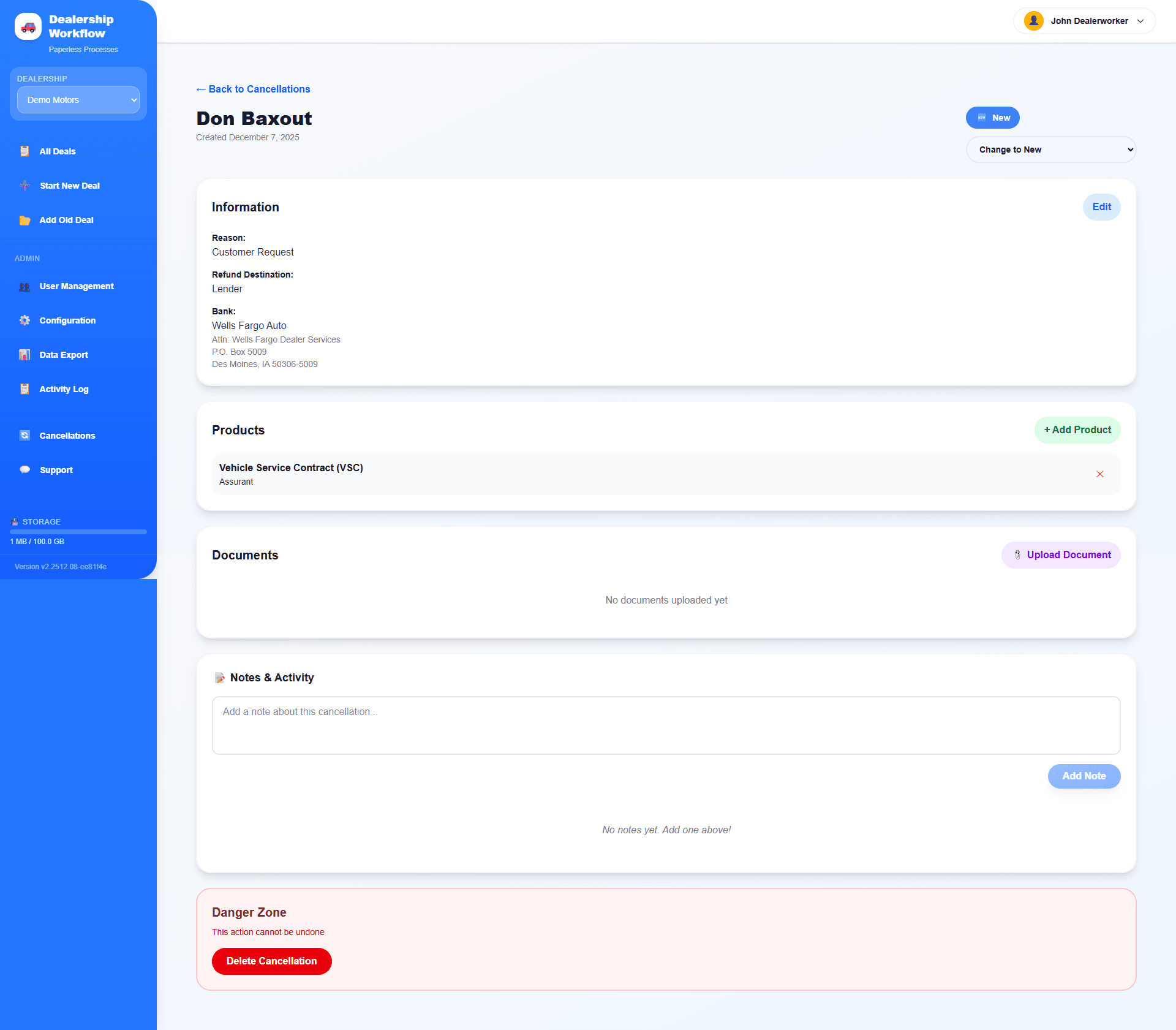Remove the Vehicle Service Contract product
The image size is (1176, 1030).
pyautogui.click(x=1101, y=474)
